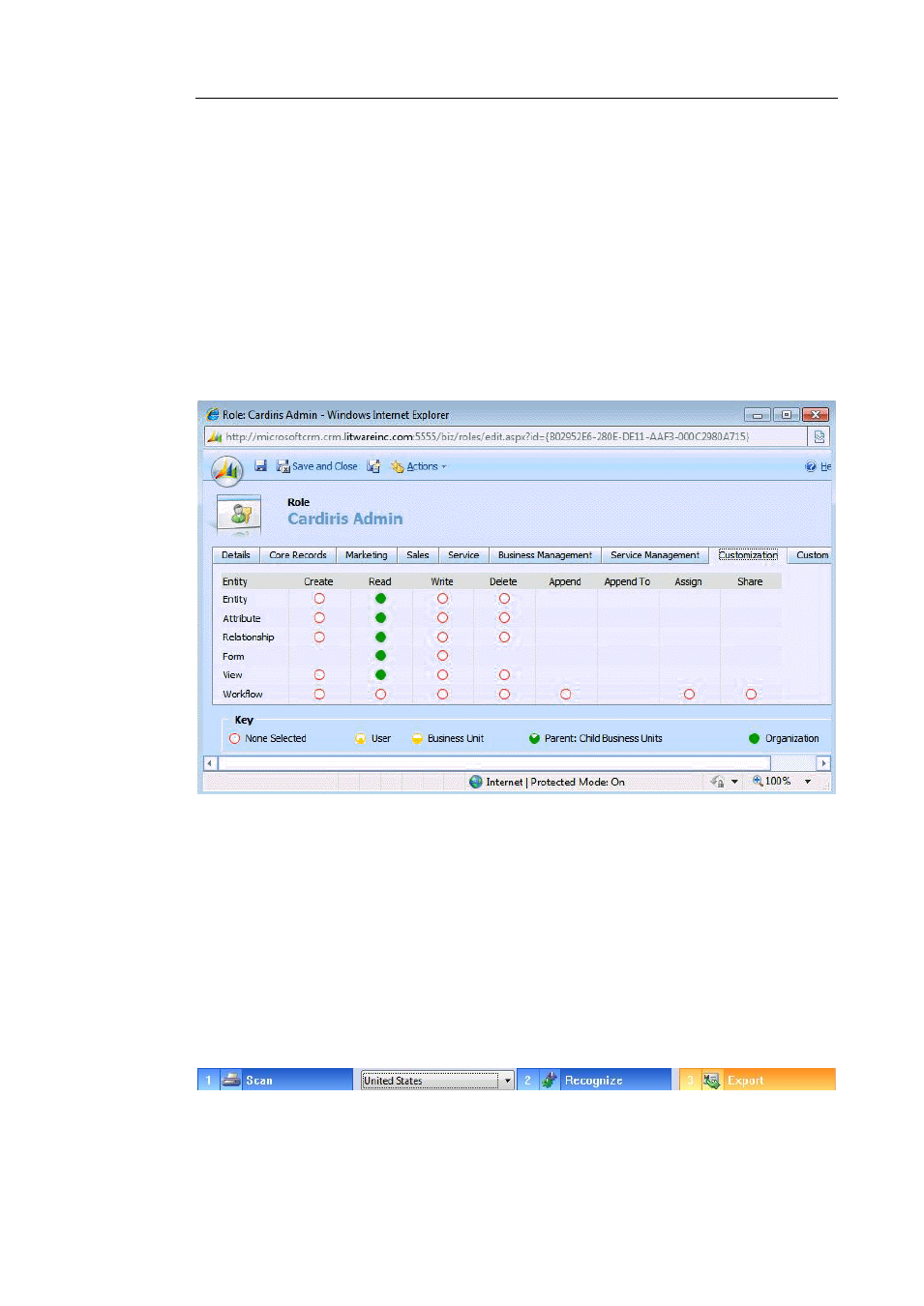Screen dimensions: 924x1306
Task: Switch to the Core Records tab
Action: [x=298, y=555]
